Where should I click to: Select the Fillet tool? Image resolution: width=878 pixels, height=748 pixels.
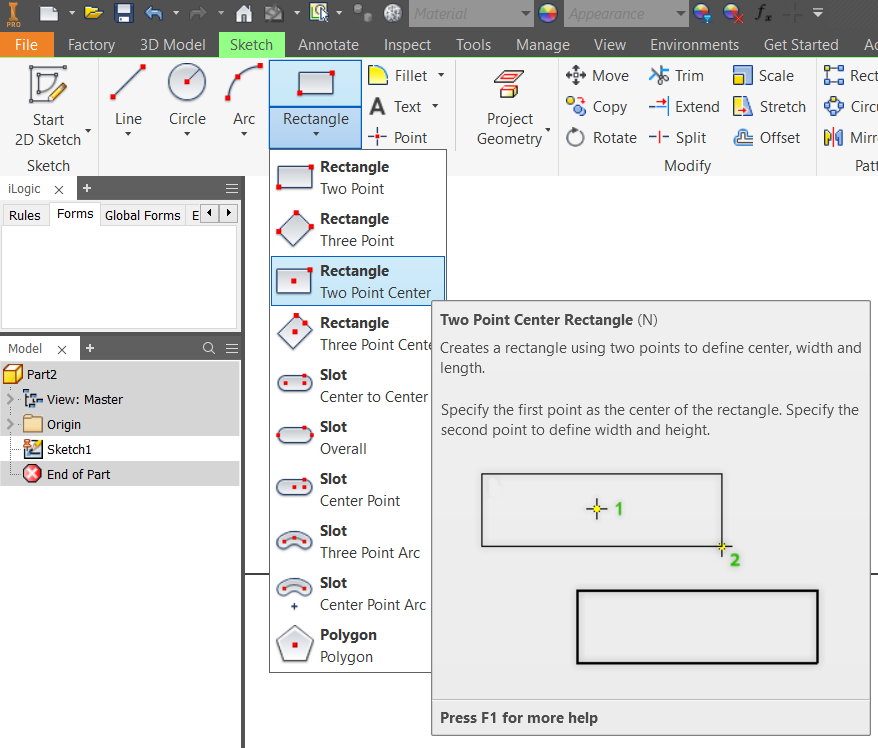click(x=403, y=75)
